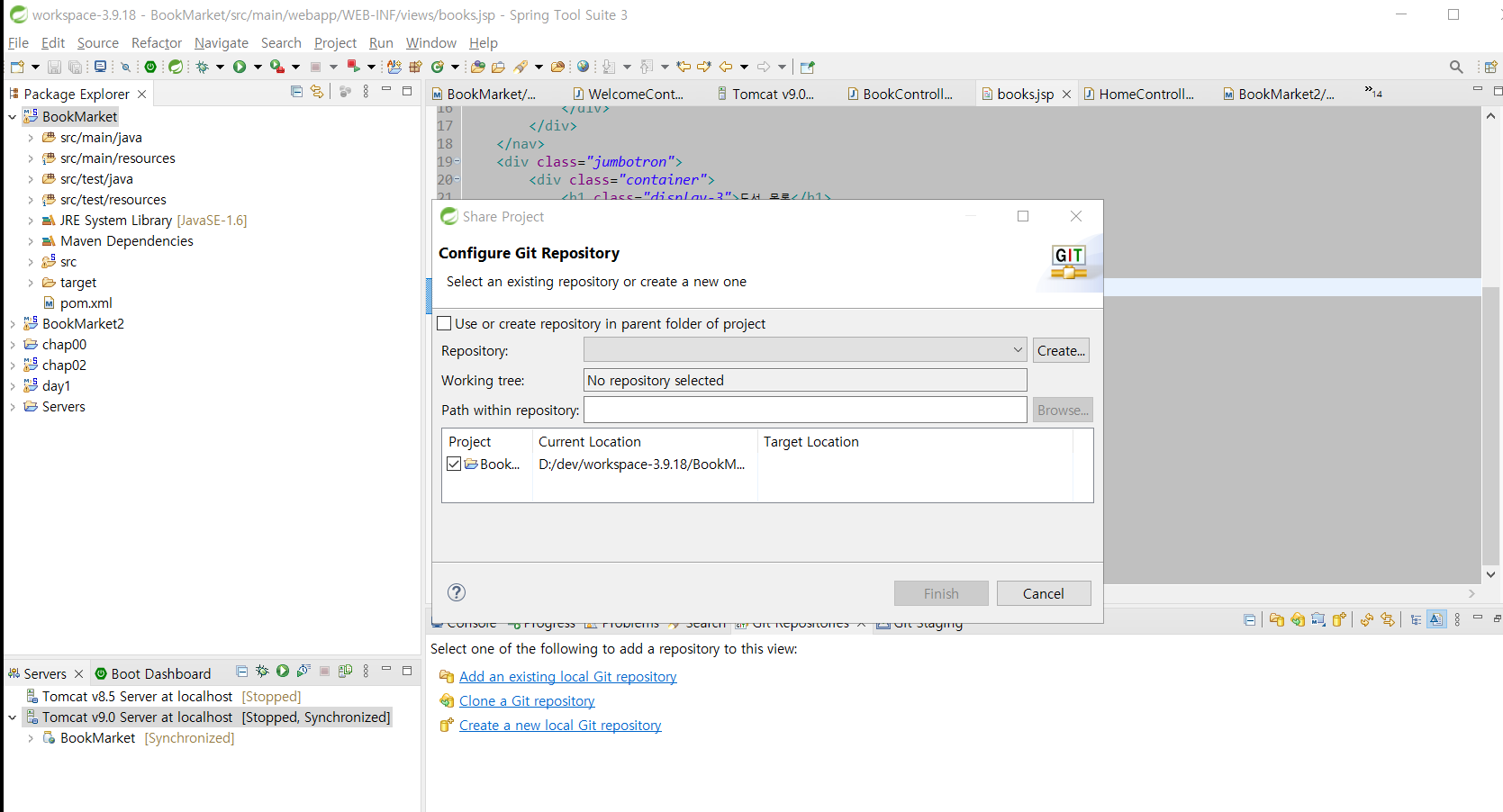Screen dimensions: 1503x812
Task: Uncheck the Book... project checkbox in table
Action: click(454, 464)
